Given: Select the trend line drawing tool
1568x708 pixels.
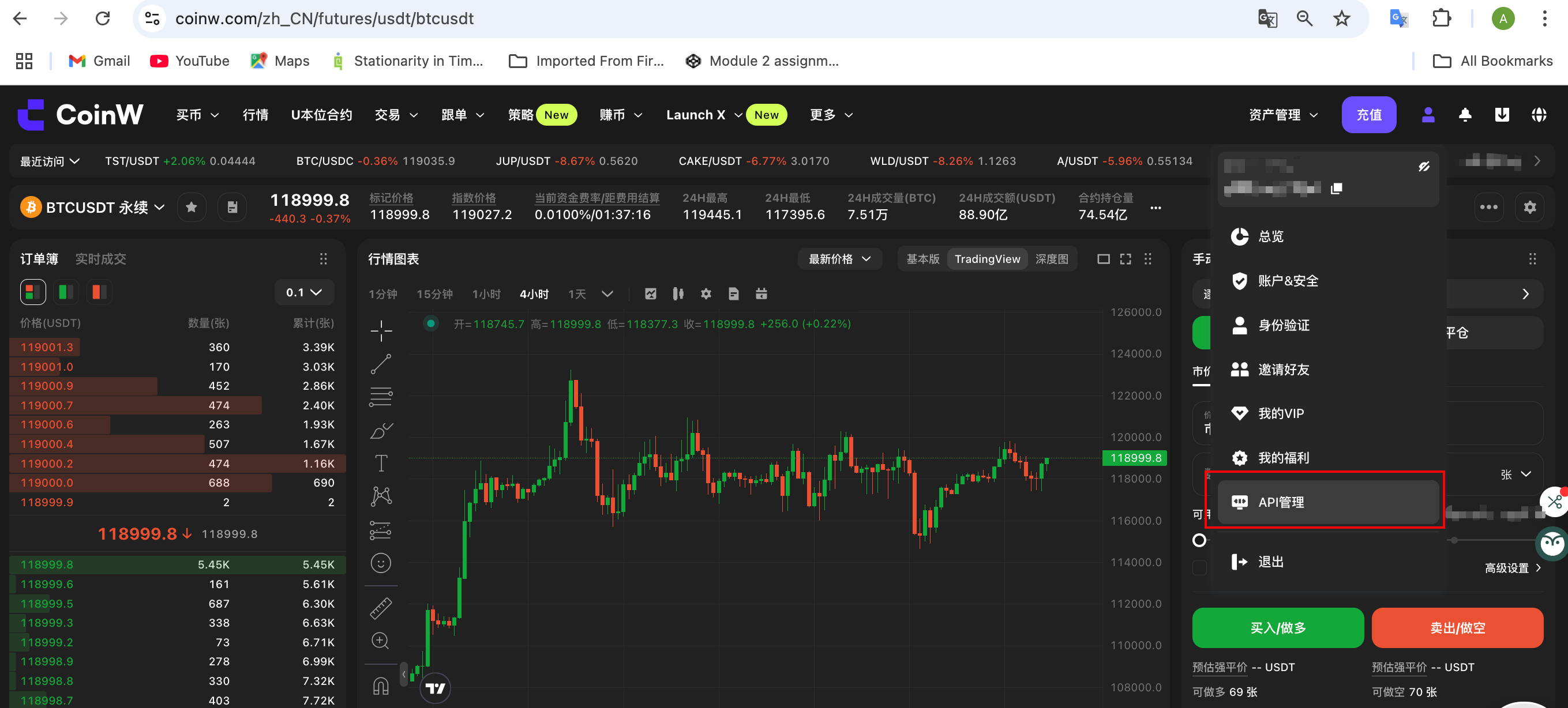Looking at the screenshot, I should point(381,364).
